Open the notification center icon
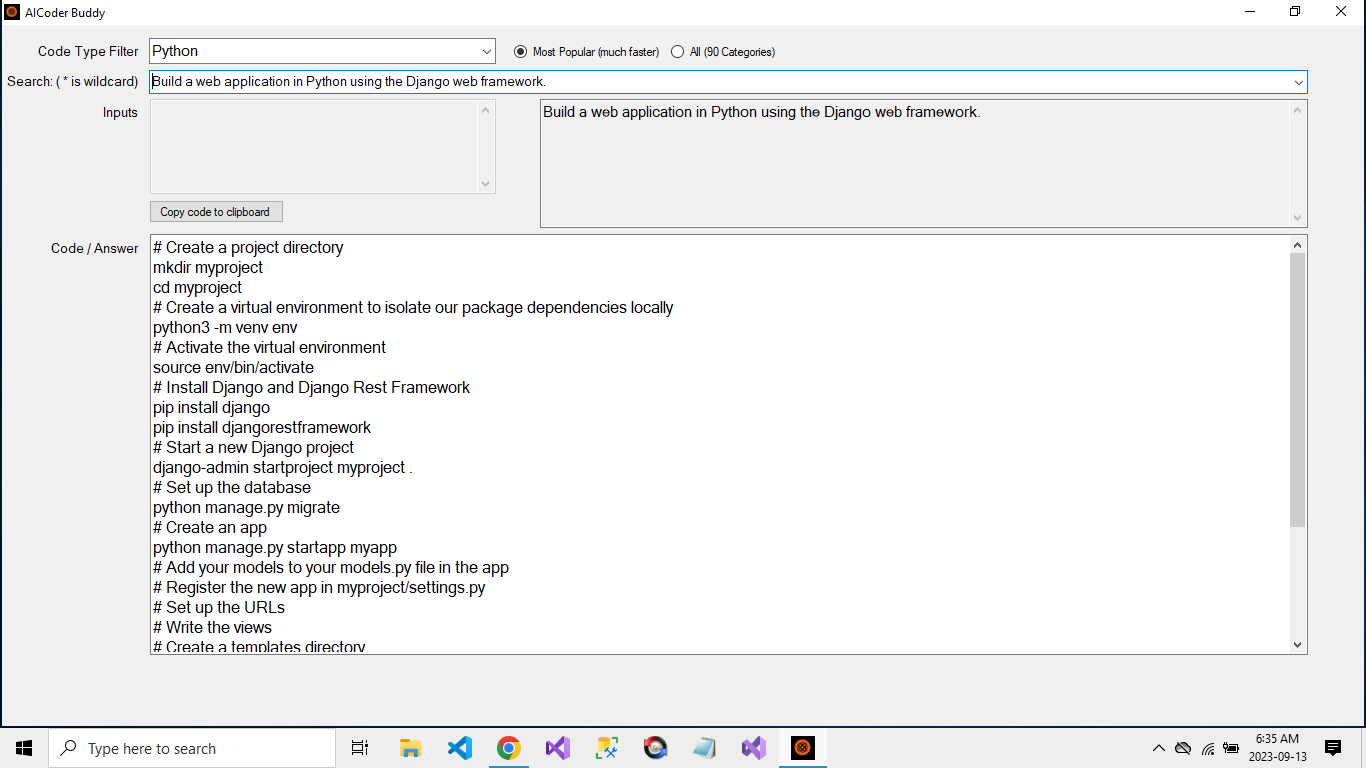This screenshot has height=768, width=1366. (x=1332, y=748)
